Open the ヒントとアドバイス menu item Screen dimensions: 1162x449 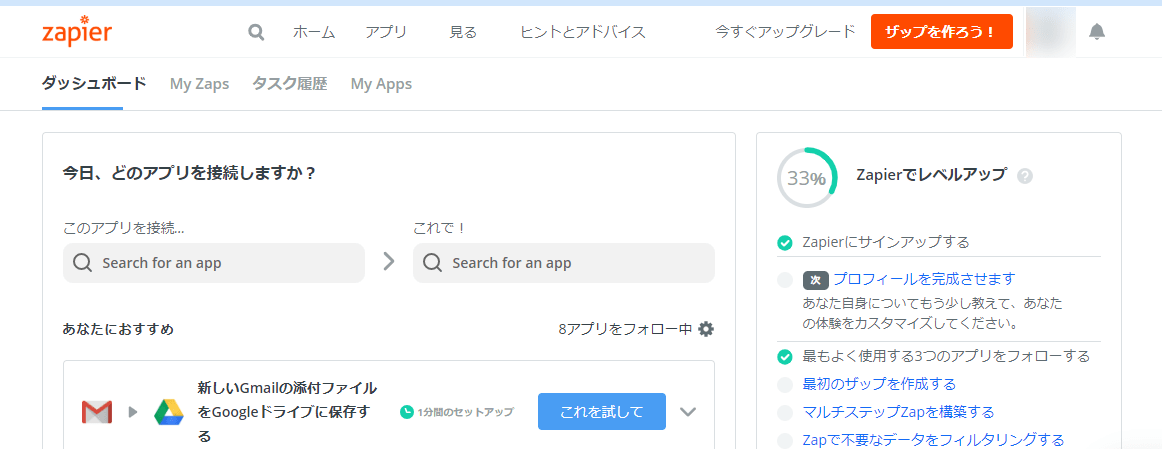[583, 32]
